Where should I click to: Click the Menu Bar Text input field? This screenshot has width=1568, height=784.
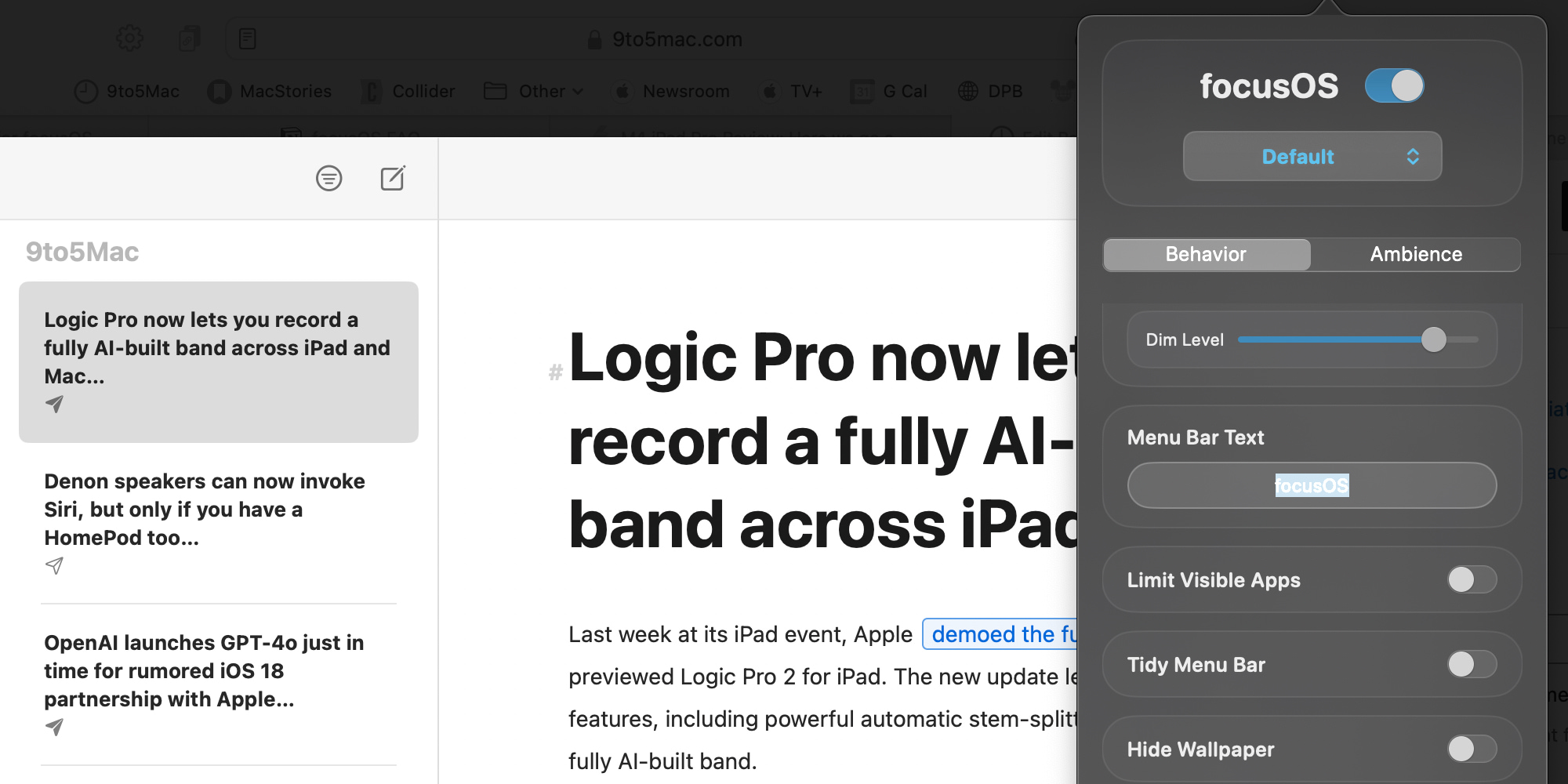click(x=1312, y=485)
